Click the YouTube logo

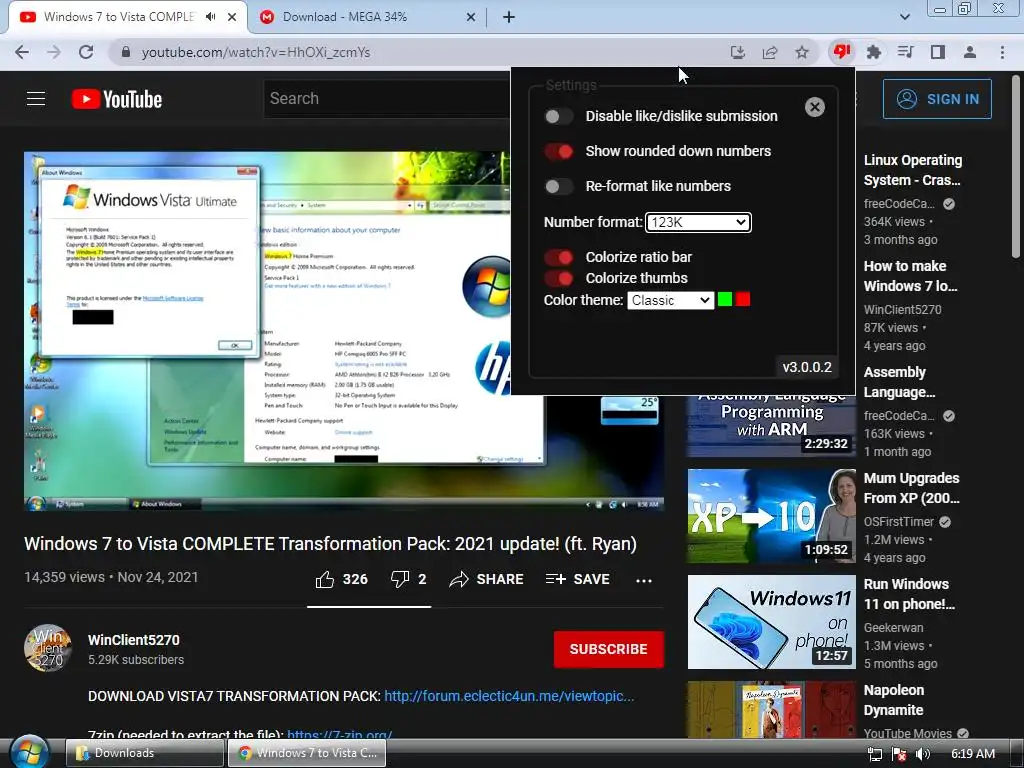click(x=117, y=99)
